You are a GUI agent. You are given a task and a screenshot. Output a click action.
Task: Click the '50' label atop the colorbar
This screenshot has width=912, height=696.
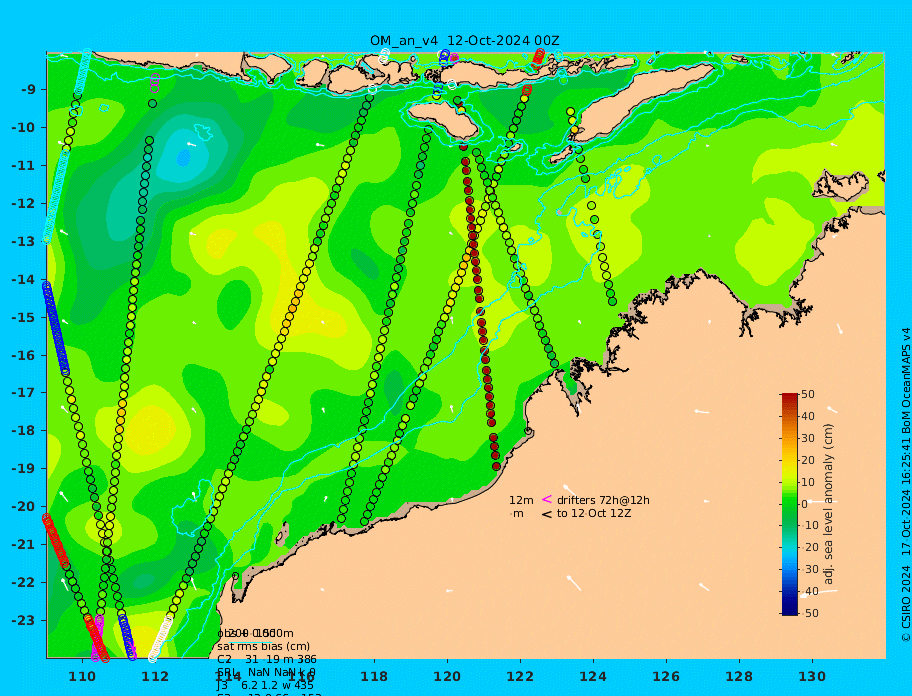pos(808,394)
